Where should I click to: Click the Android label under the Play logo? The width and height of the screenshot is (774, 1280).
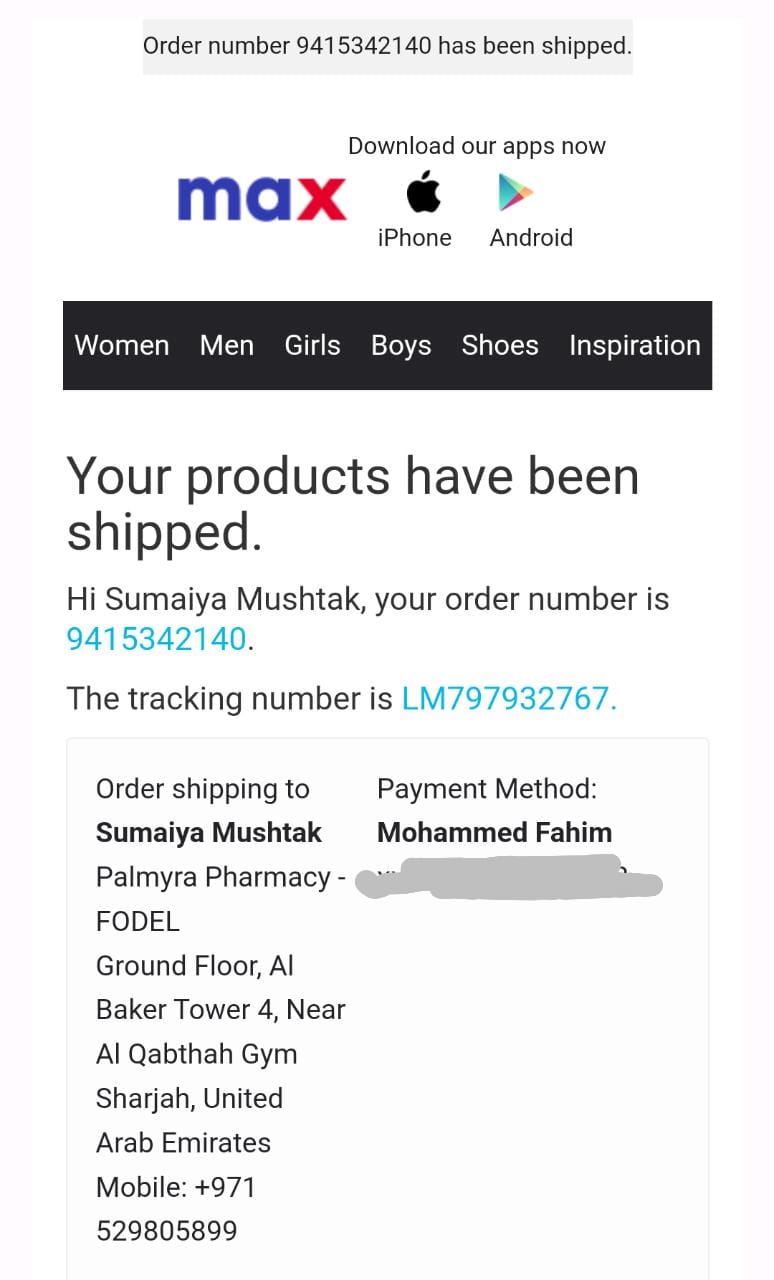pos(531,238)
